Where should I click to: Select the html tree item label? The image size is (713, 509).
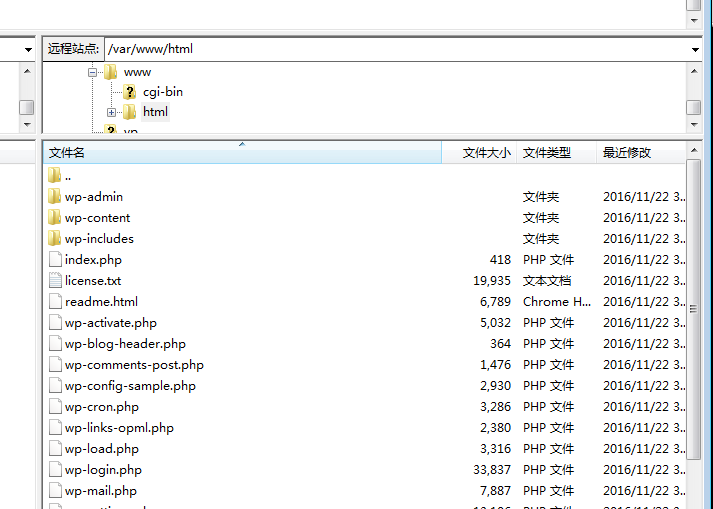click(x=155, y=112)
